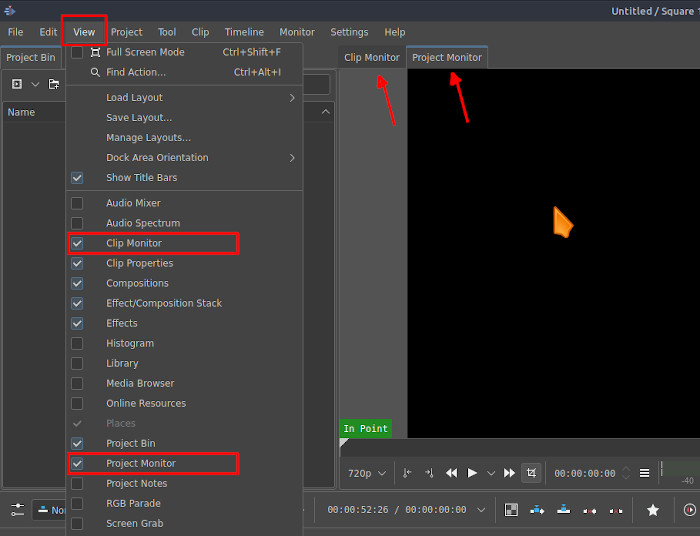This screenshot has height=536, width=700.
Task: Click the fast forward button in monitor
Action: click(509, 473)
